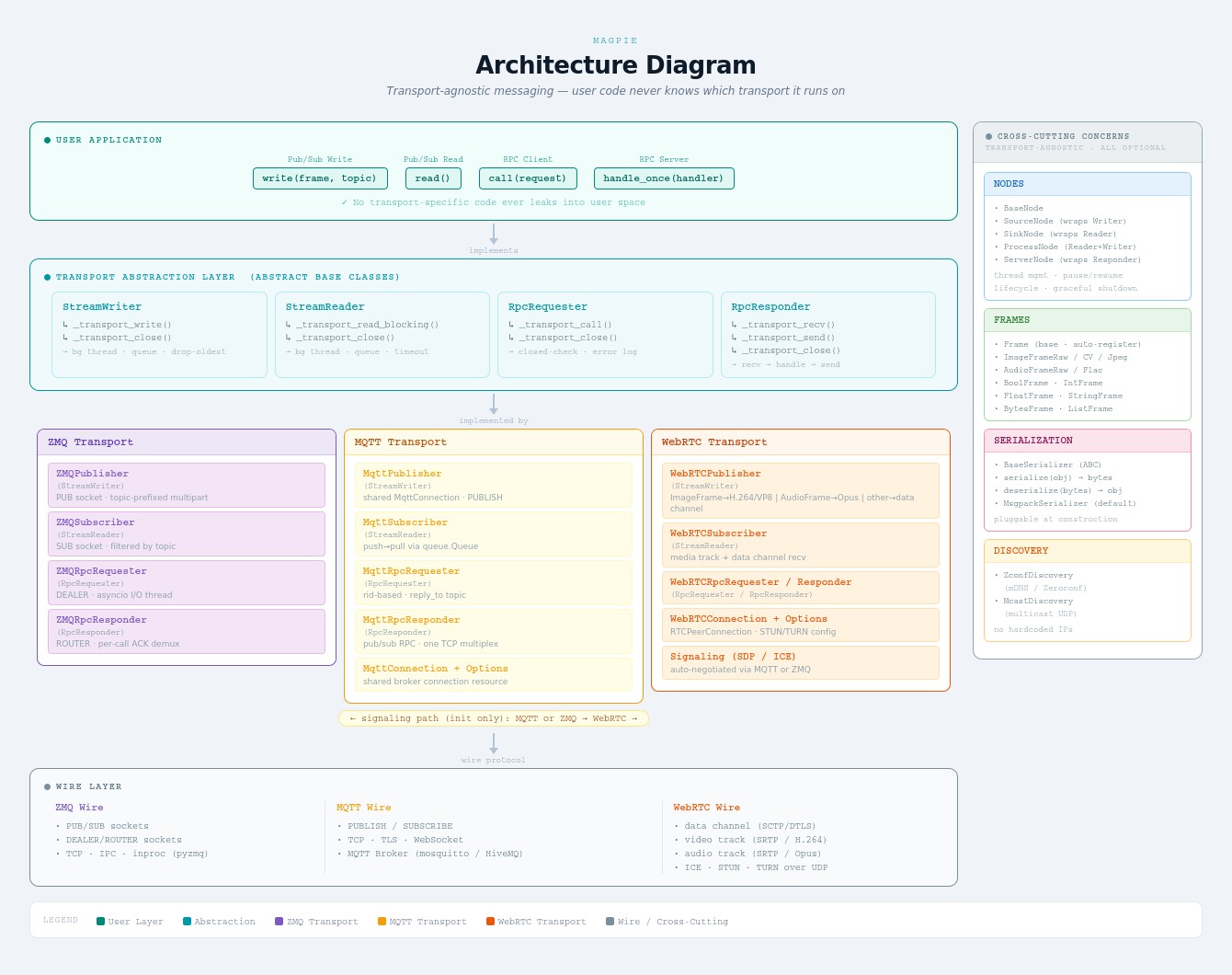Select the StreamWriter abstract class card title
The image size is (1232, 975).
[x=102, y=306]
